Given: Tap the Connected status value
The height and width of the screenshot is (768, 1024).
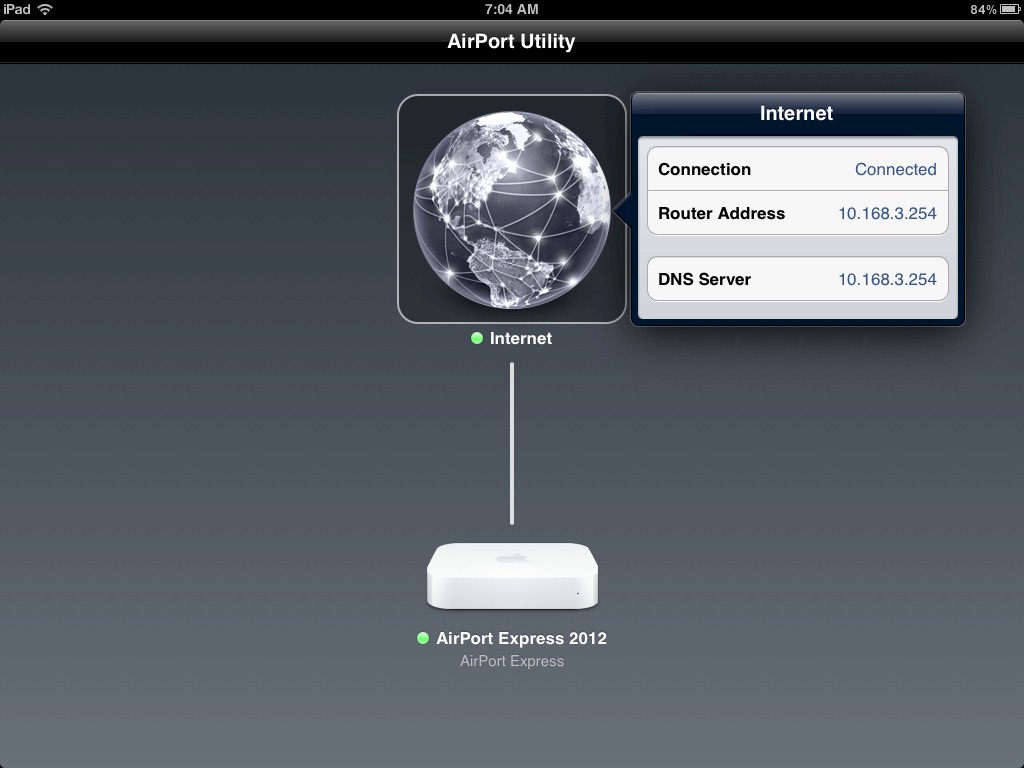Looking at the screenshot, I should [x=895, y=169].
